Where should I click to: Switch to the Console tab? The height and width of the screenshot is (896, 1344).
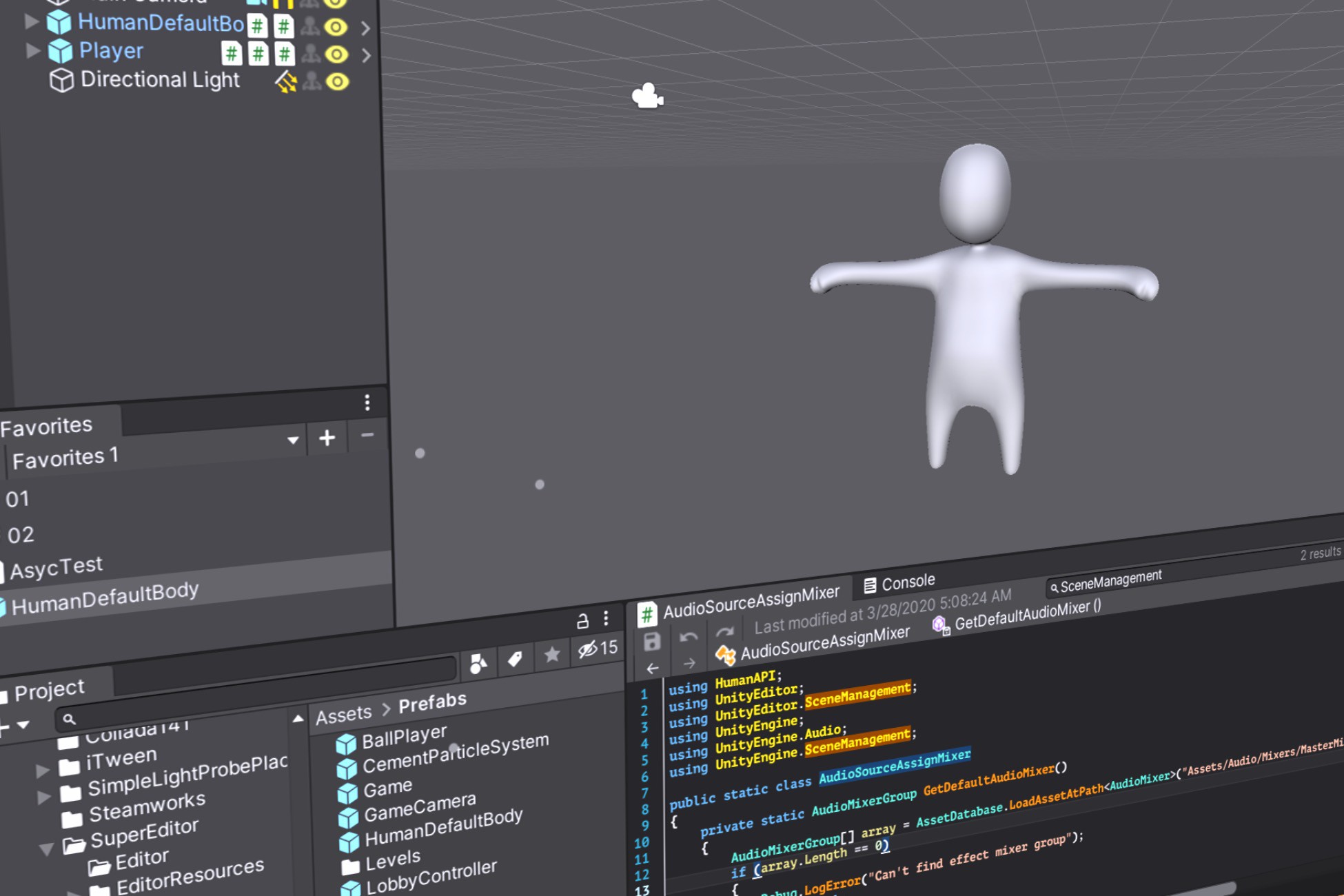point(899,583)
